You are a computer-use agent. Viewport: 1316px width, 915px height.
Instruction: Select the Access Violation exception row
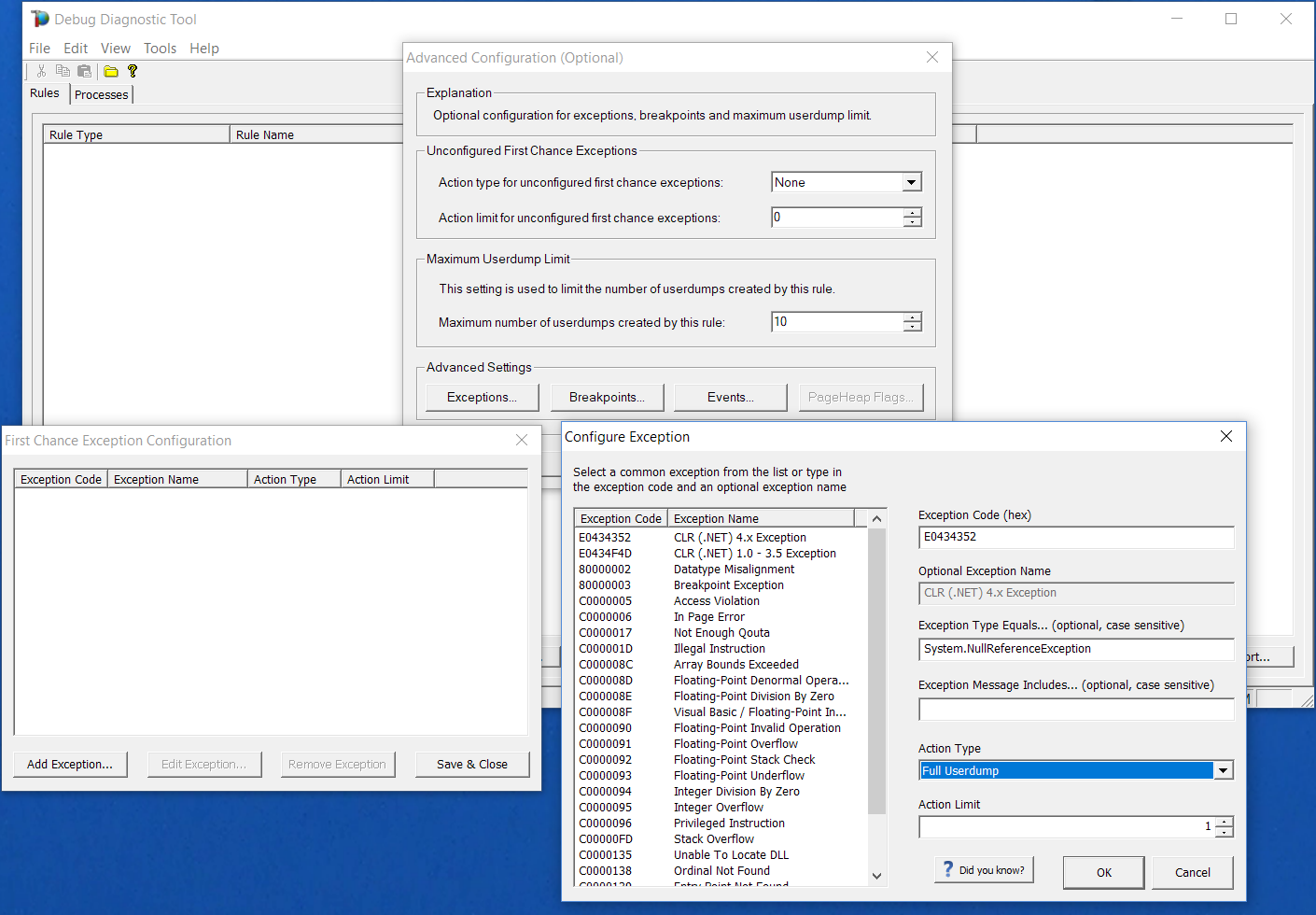[x=721, y=601]
